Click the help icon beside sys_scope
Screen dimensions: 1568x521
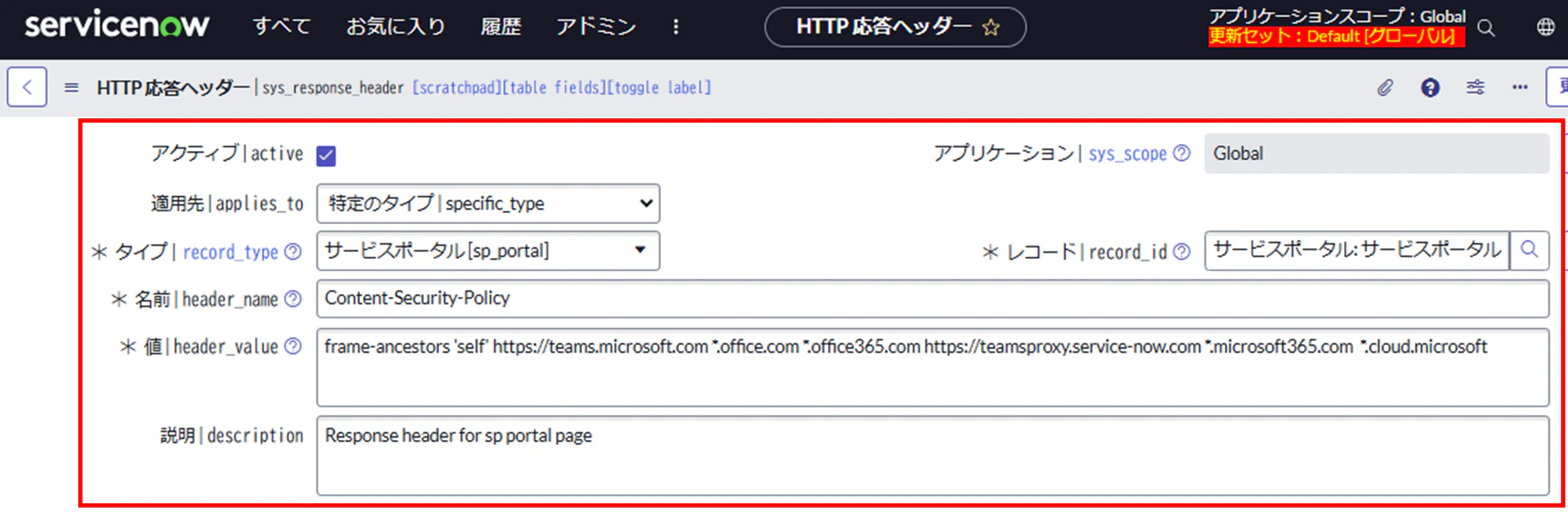tap(1182, 153)
